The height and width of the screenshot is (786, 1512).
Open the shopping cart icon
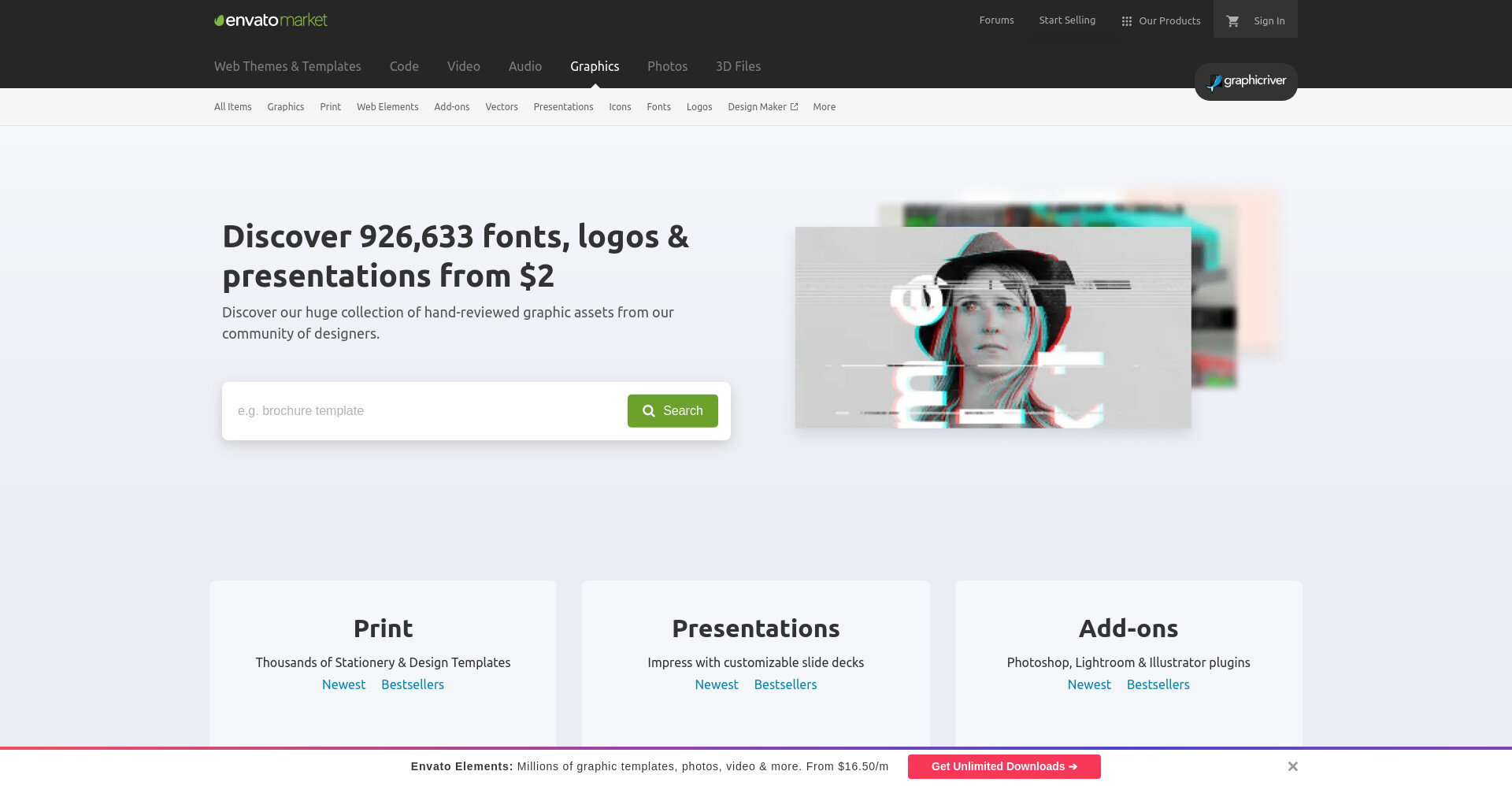(x=1232, y=21)
